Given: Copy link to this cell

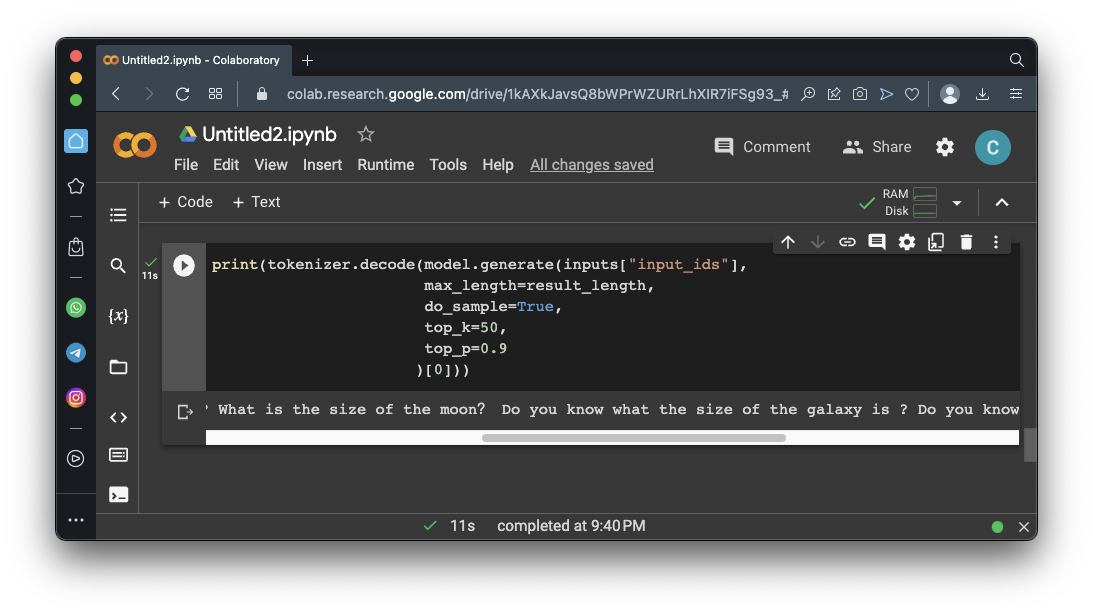Looking at the screenshot, I should pos(847,242).
